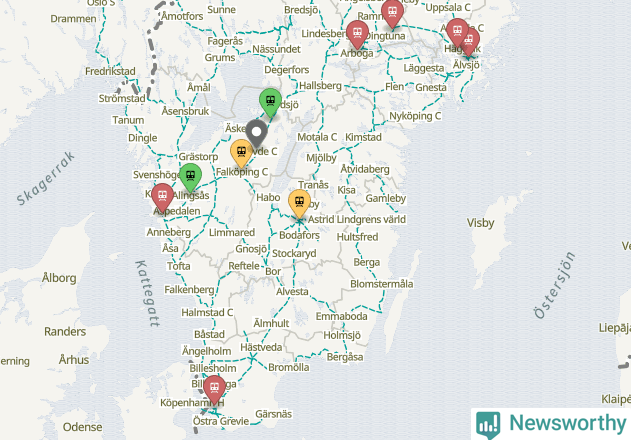Viewport: 631px width, 440px height.
Task: Click the red train marker near Köpenhamn H
Action: click(x=214, y=389)
